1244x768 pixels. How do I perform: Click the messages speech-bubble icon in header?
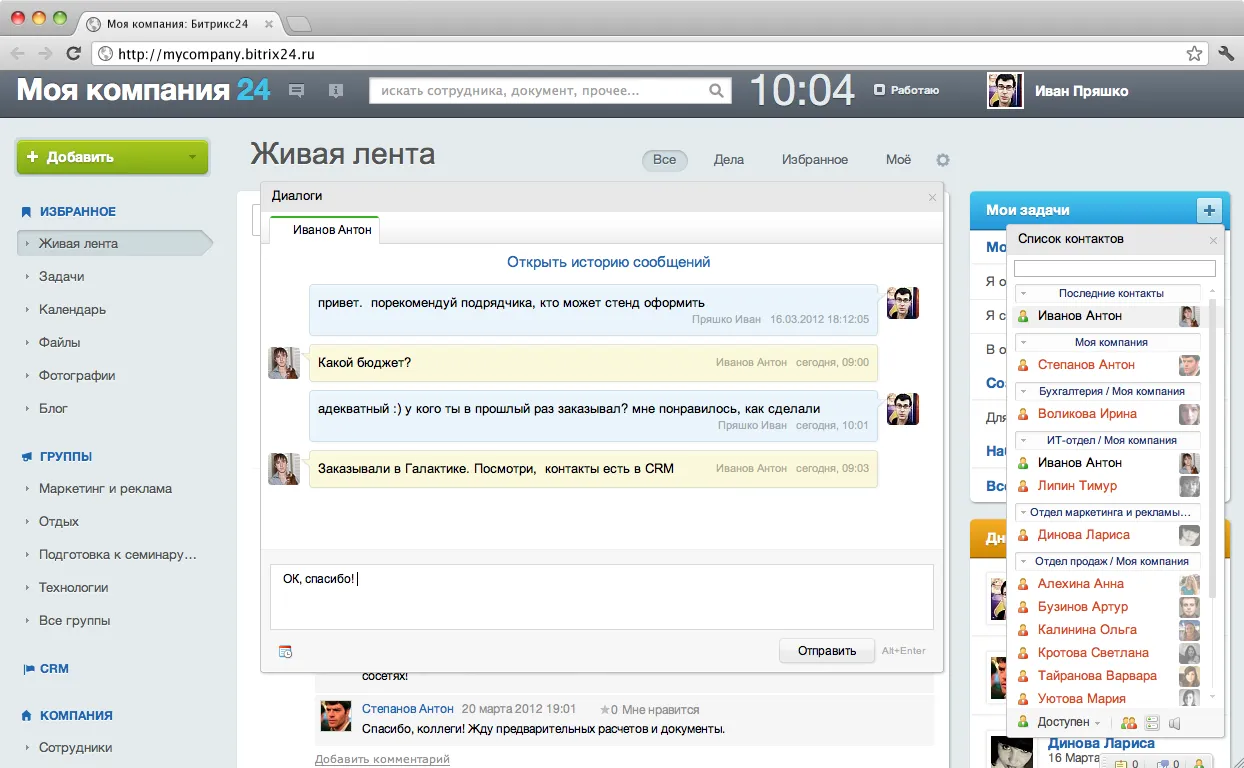point(297,91)
